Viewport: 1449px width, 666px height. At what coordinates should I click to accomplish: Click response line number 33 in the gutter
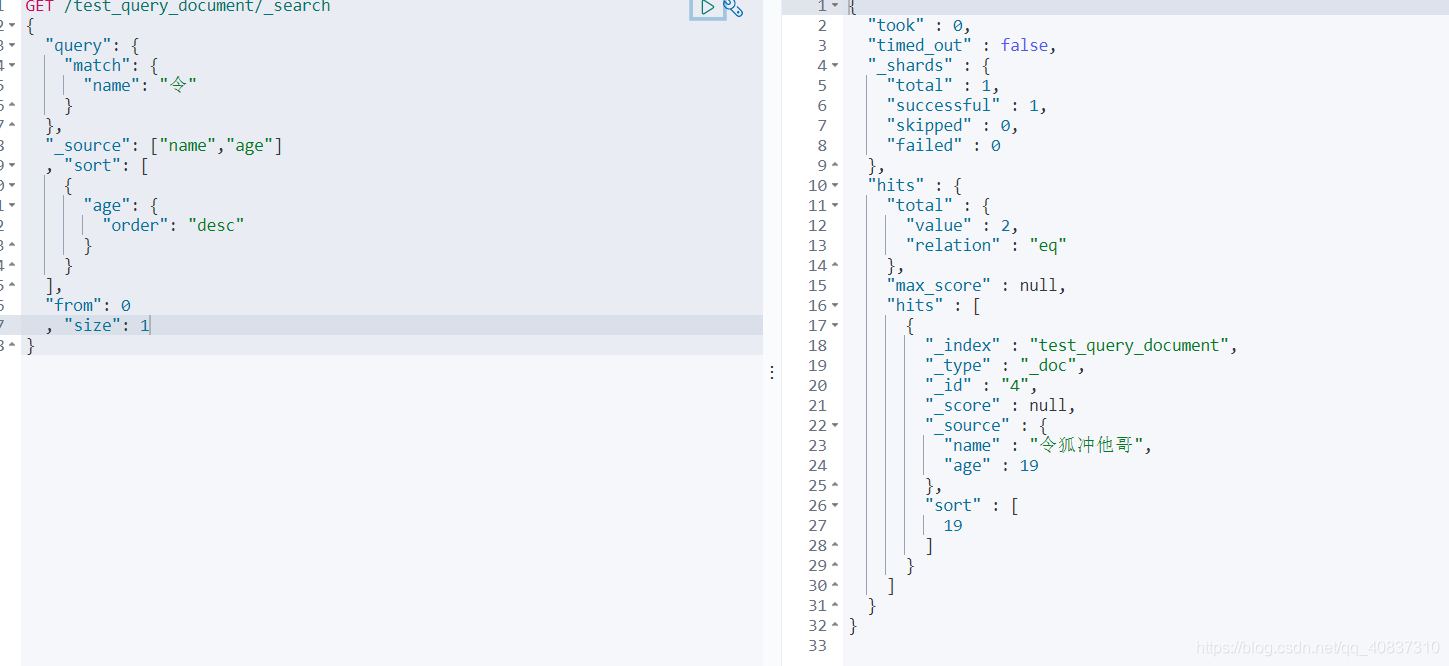click(818, 645)
